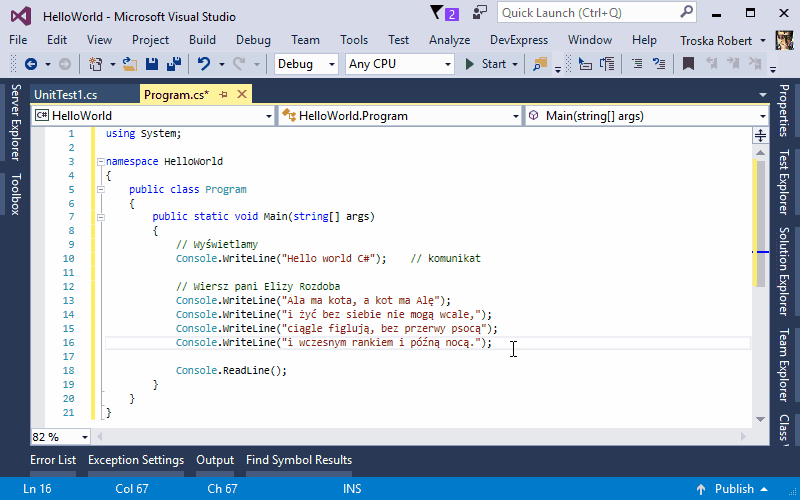Viewport: 800px width, 500px height.
Task: Open the Output panel tab
Action: point(215,460)
